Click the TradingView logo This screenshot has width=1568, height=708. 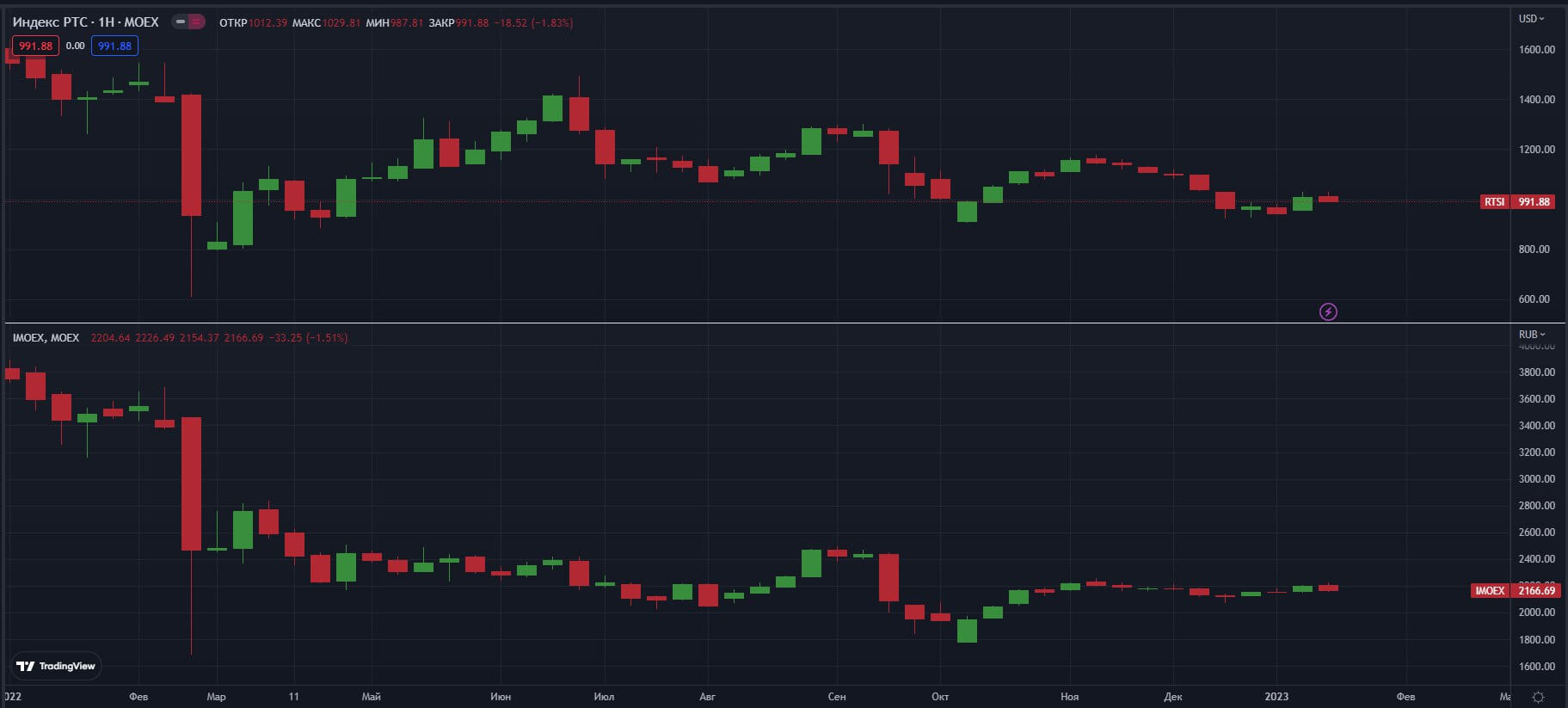point(56,666)
